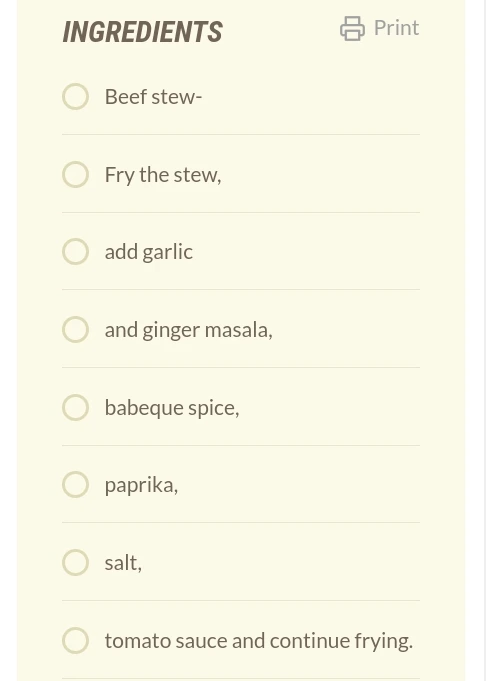Click the paprika, text label
The height and width of the screenshot is (681, 486).
tap(141, 486)
